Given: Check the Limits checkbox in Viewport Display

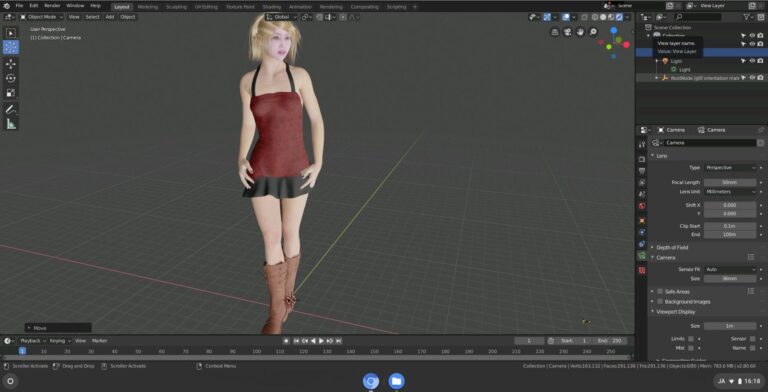Looking at the screenshot, I should click(x=691, y=339).
